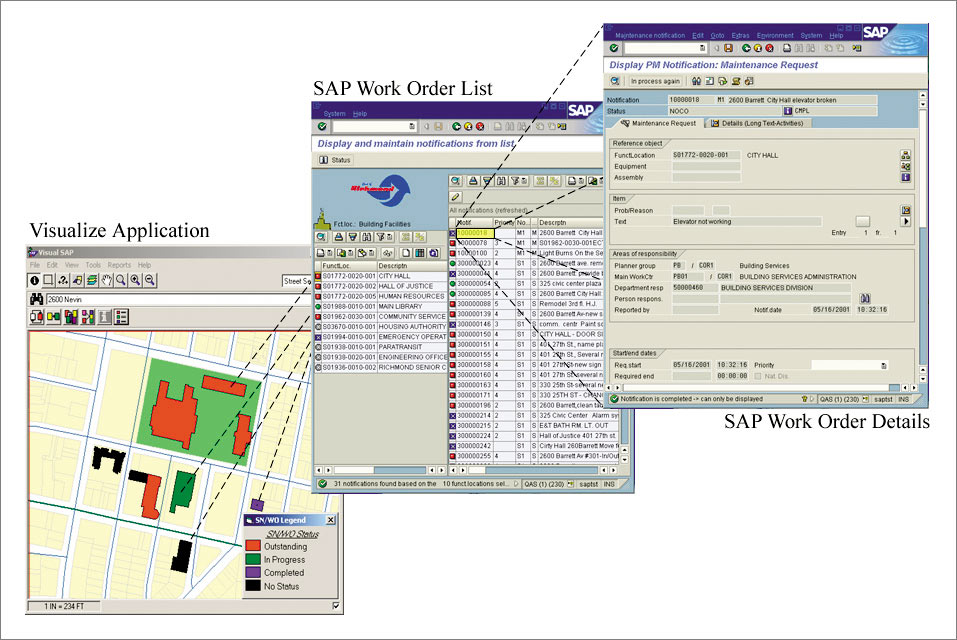
Task: Open the Tools menu in Visual SAP
Action: (x=93, y=265)
